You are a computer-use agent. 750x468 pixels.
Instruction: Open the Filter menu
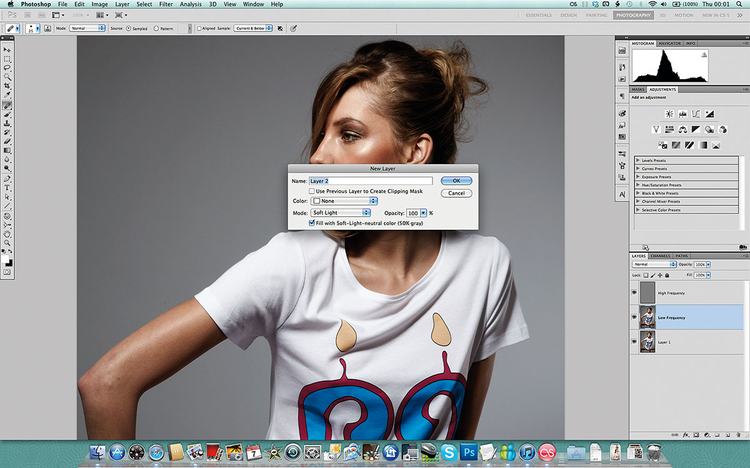click(165, 4)
